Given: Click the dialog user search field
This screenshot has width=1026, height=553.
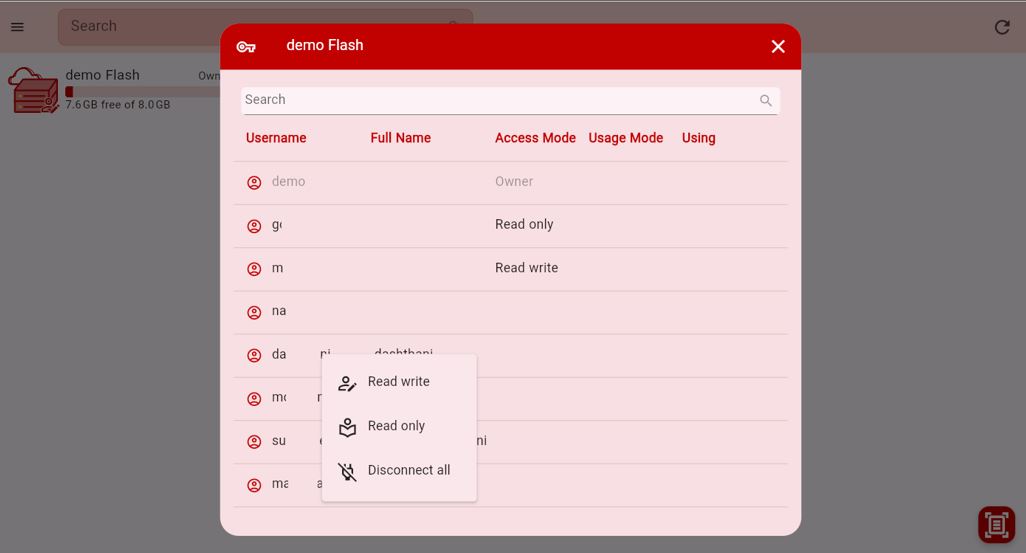Looking at the screenshot, I should coord(498,100).
